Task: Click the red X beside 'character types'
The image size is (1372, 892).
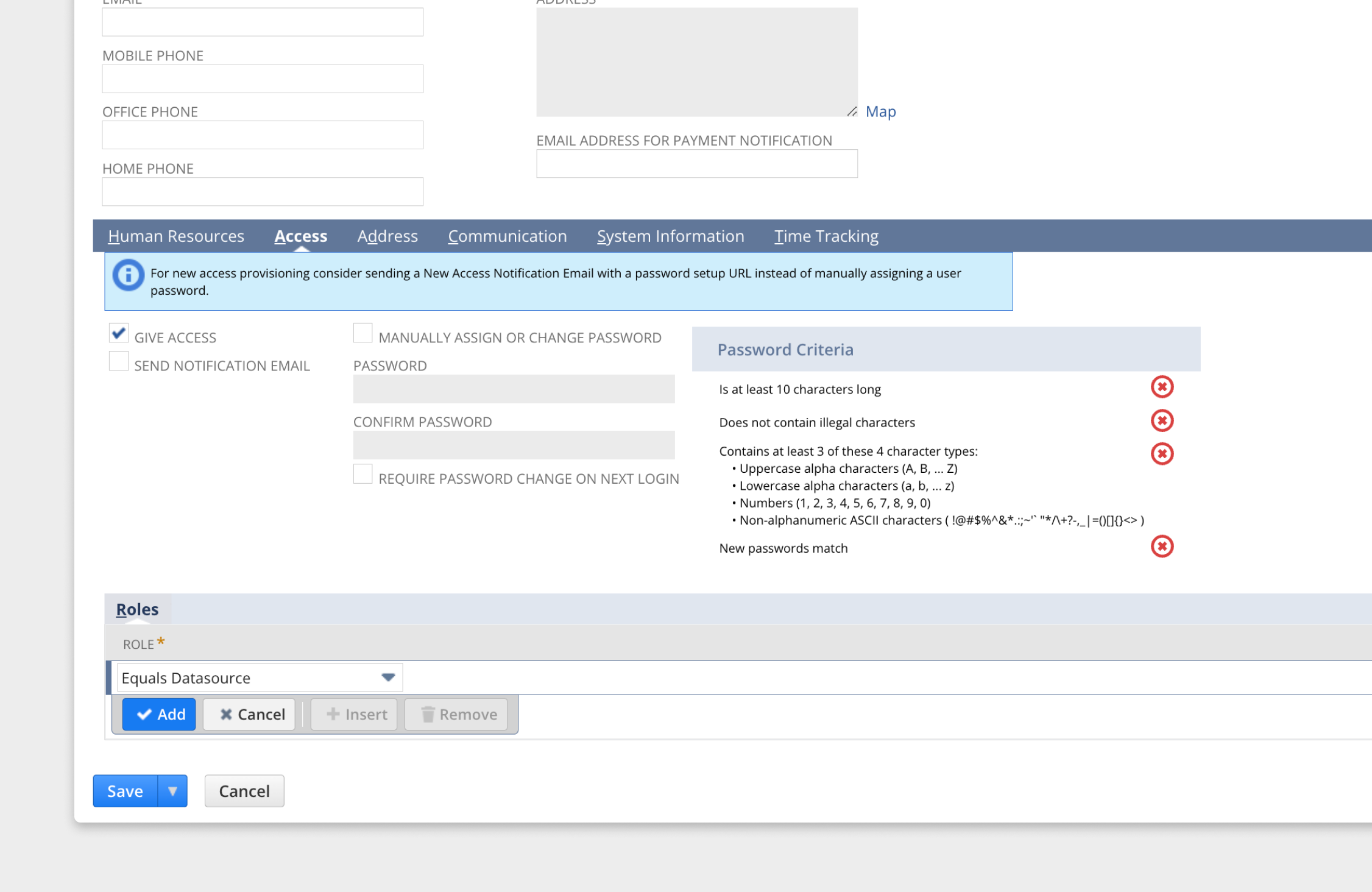Action: coord(1161,454)
